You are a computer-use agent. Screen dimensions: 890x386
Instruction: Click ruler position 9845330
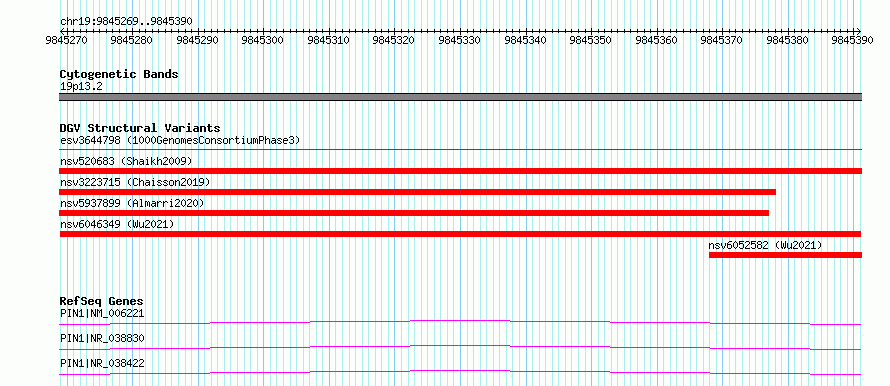click(460, 40)
